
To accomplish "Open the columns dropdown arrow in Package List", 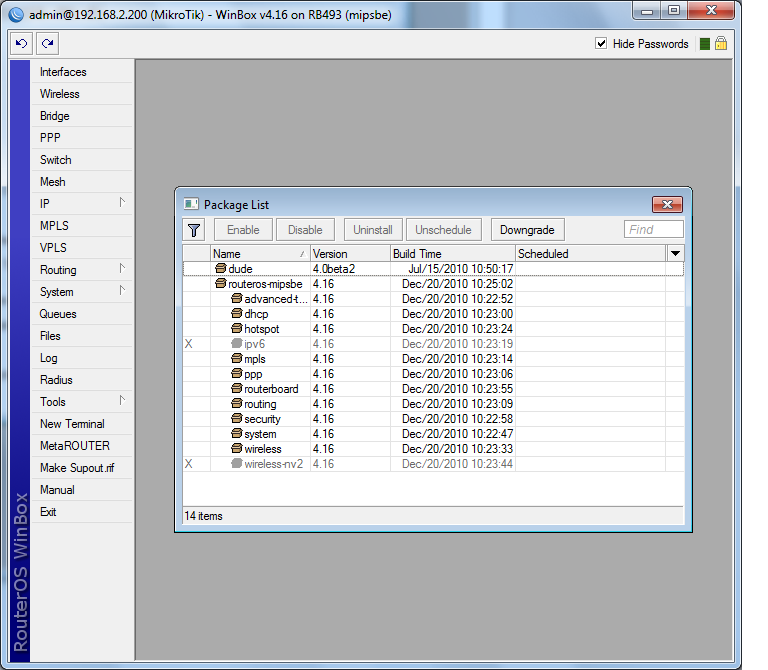I will 675,254.
